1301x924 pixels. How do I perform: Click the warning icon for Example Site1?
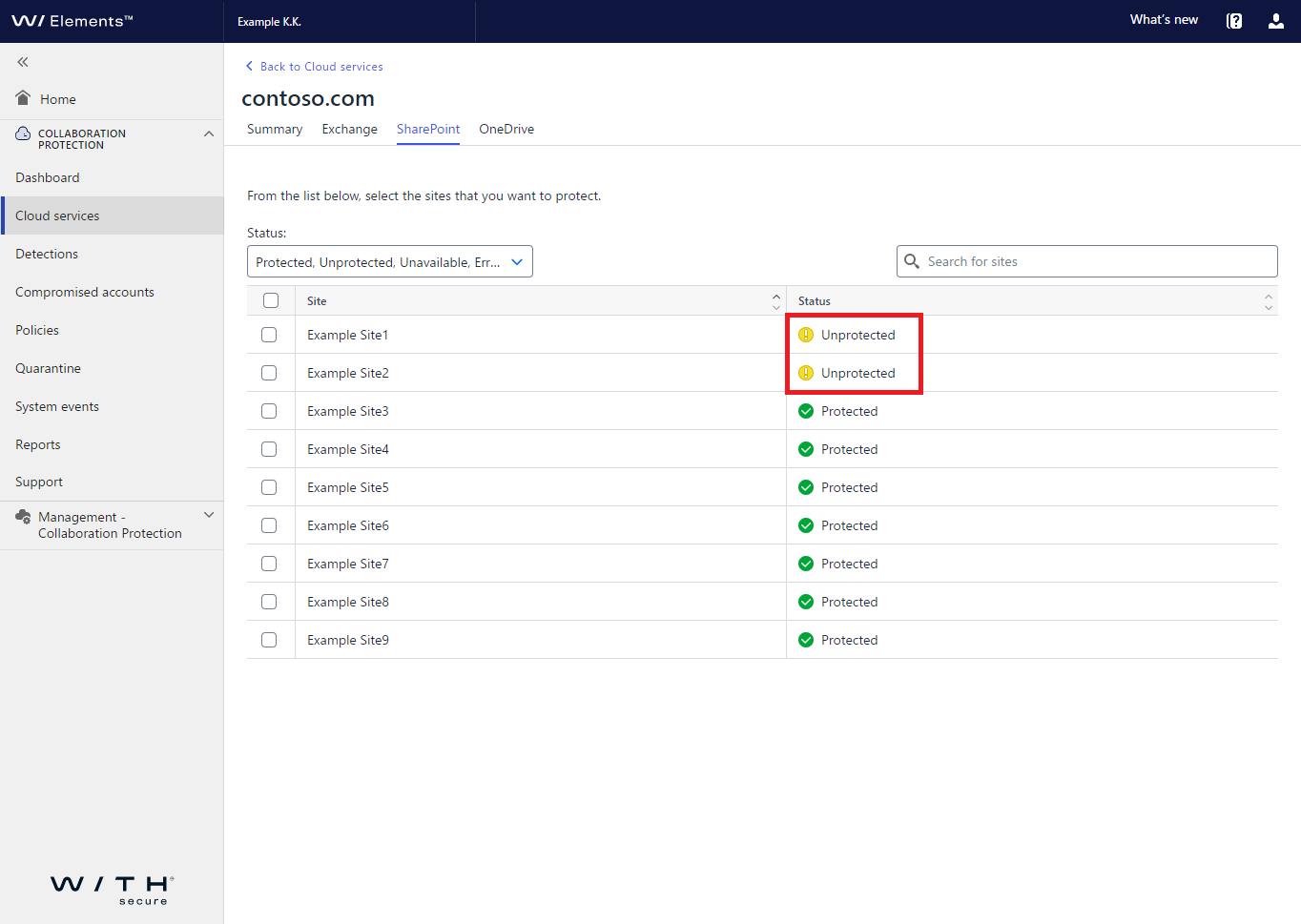pos(806,335)
